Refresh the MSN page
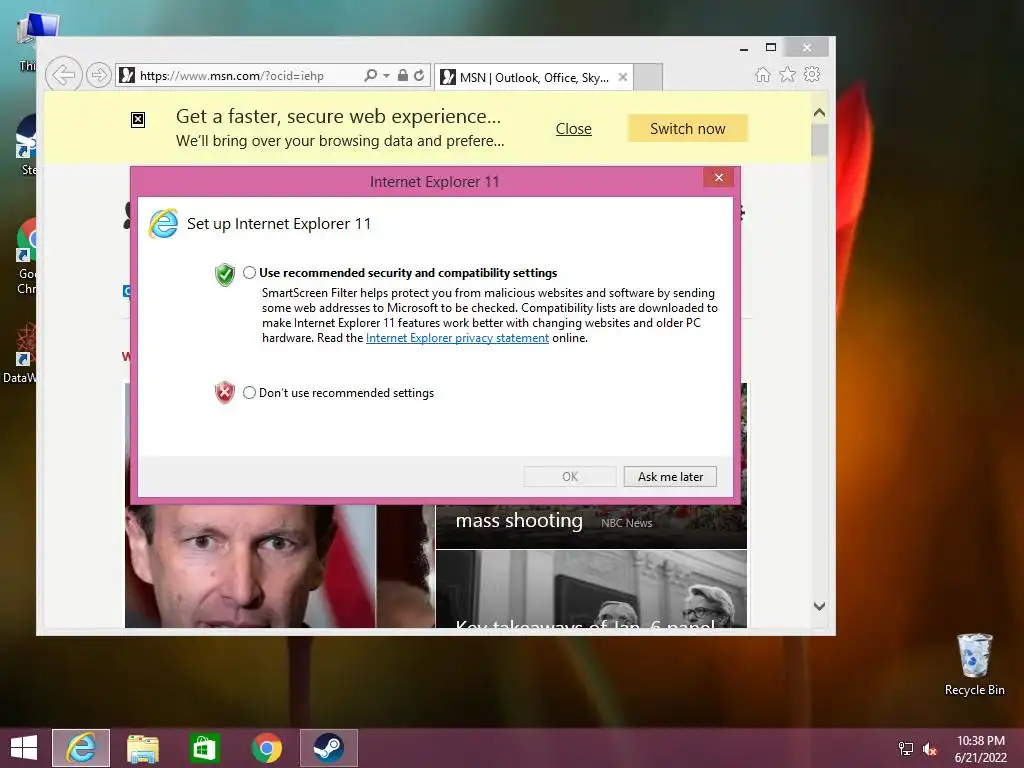Screen dimensions: 1024x768 pyautogui.click(x=419, y=75)
